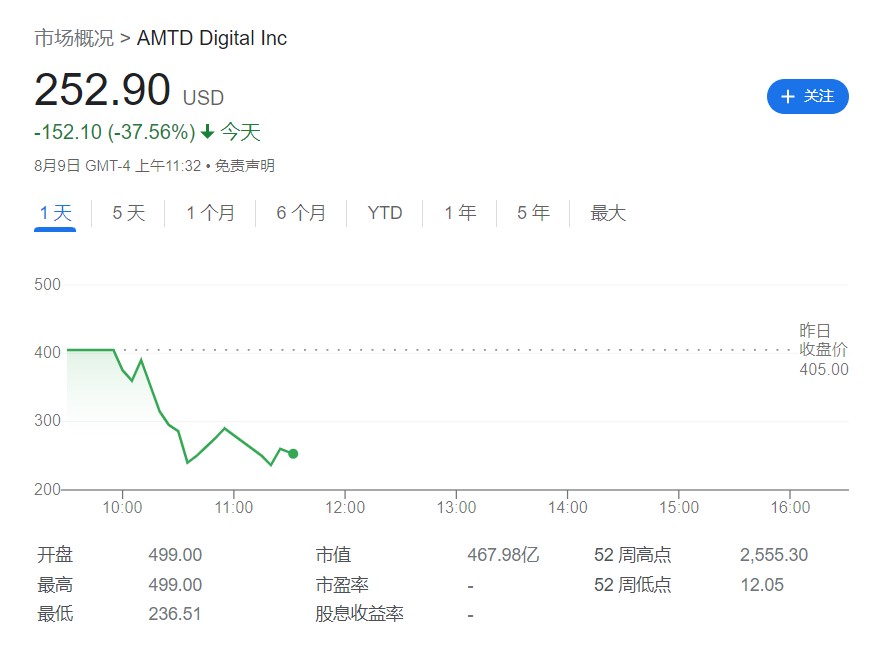Click the 52 周高点 value 2,555.30
876x645 pixels.
pyautogui.click(x=773, y=555)
